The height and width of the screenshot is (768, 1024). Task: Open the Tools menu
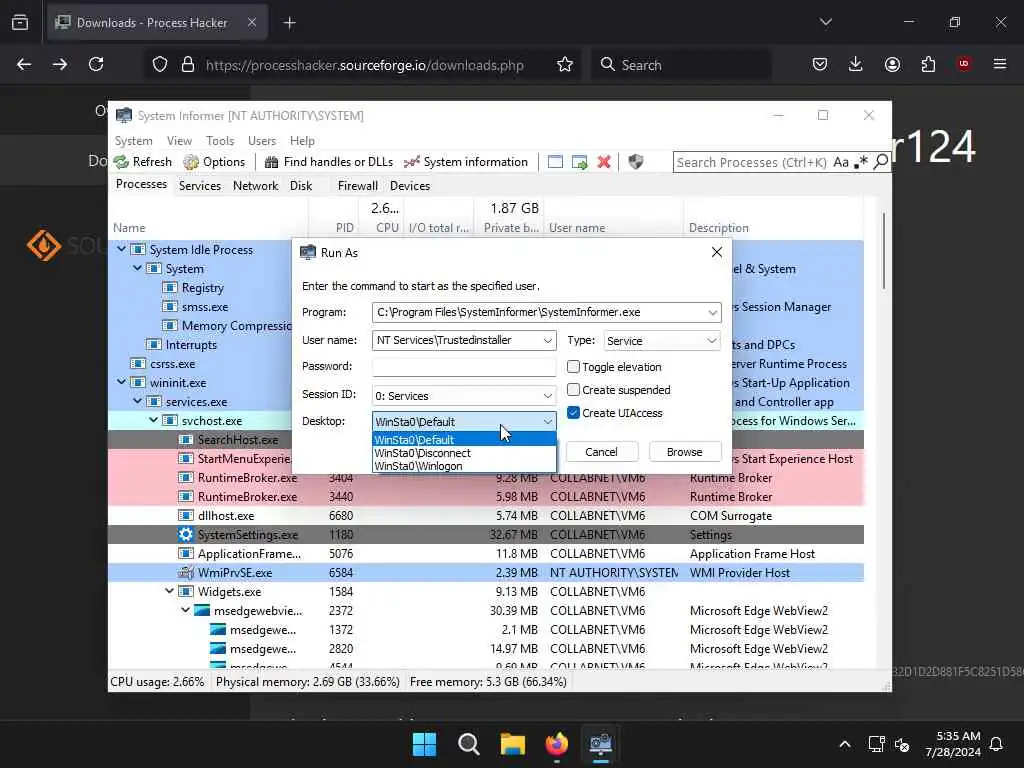219,141
